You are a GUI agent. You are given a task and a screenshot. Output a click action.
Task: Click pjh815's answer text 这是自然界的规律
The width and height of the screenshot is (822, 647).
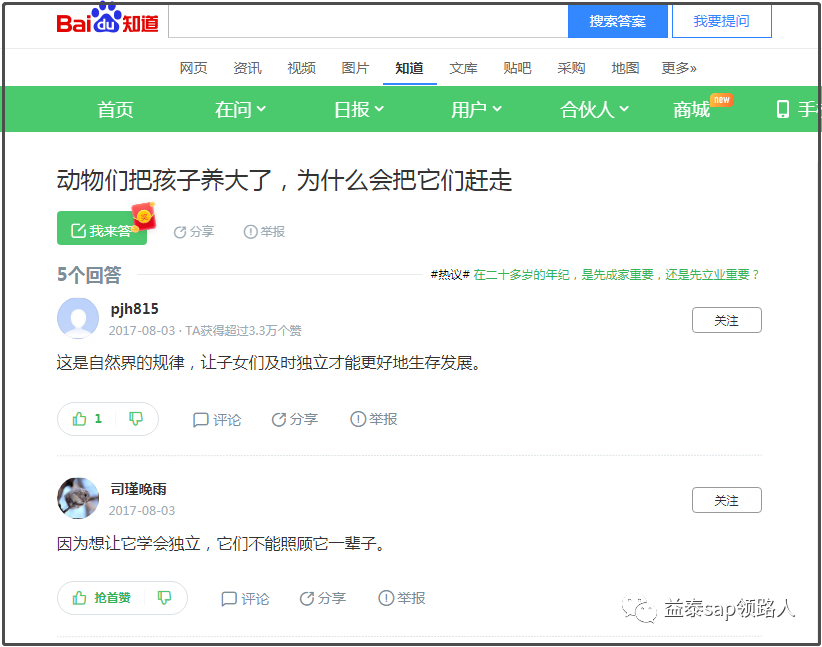point(268,362)
